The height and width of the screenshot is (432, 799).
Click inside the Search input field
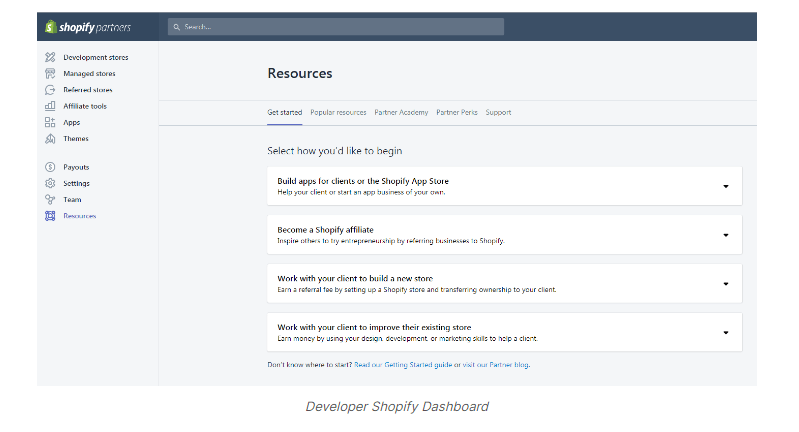(336, 27)
